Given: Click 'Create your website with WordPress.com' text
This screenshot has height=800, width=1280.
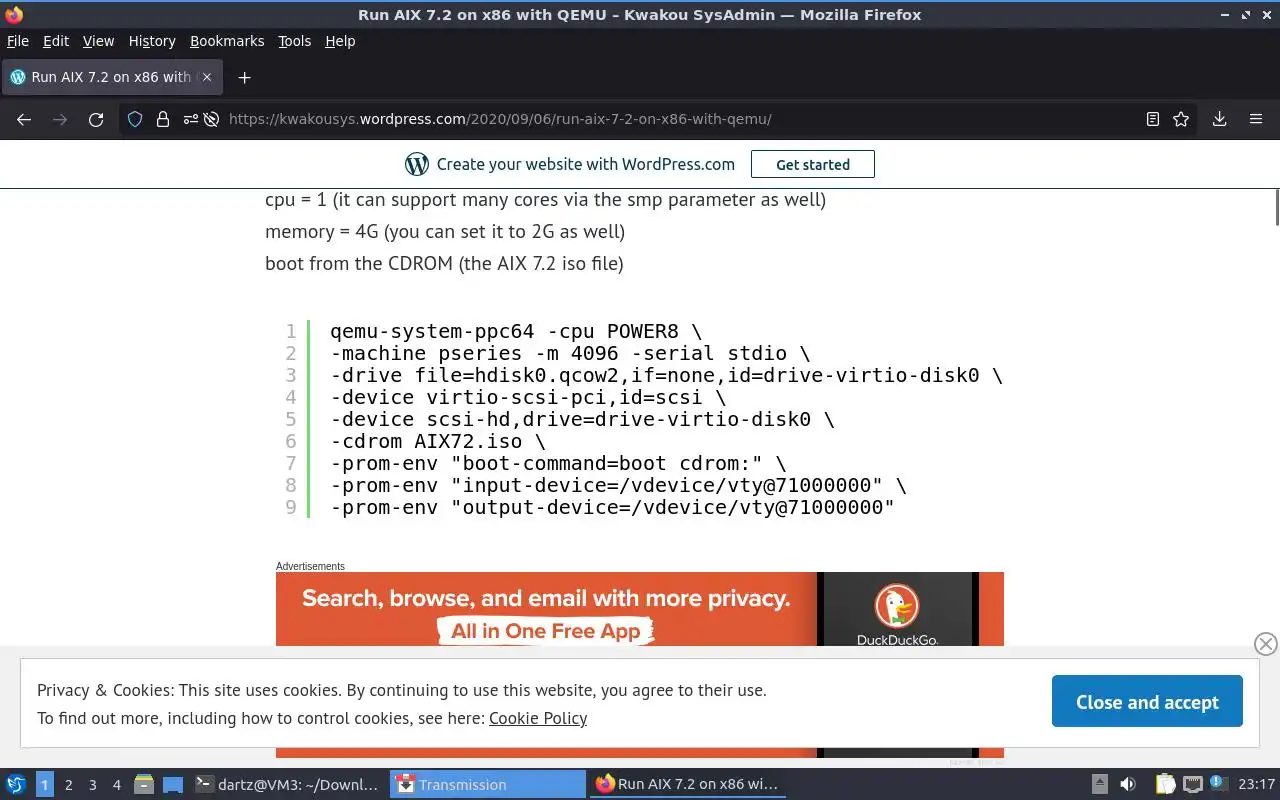Looking at the screenshot, I should coord(586,164).
